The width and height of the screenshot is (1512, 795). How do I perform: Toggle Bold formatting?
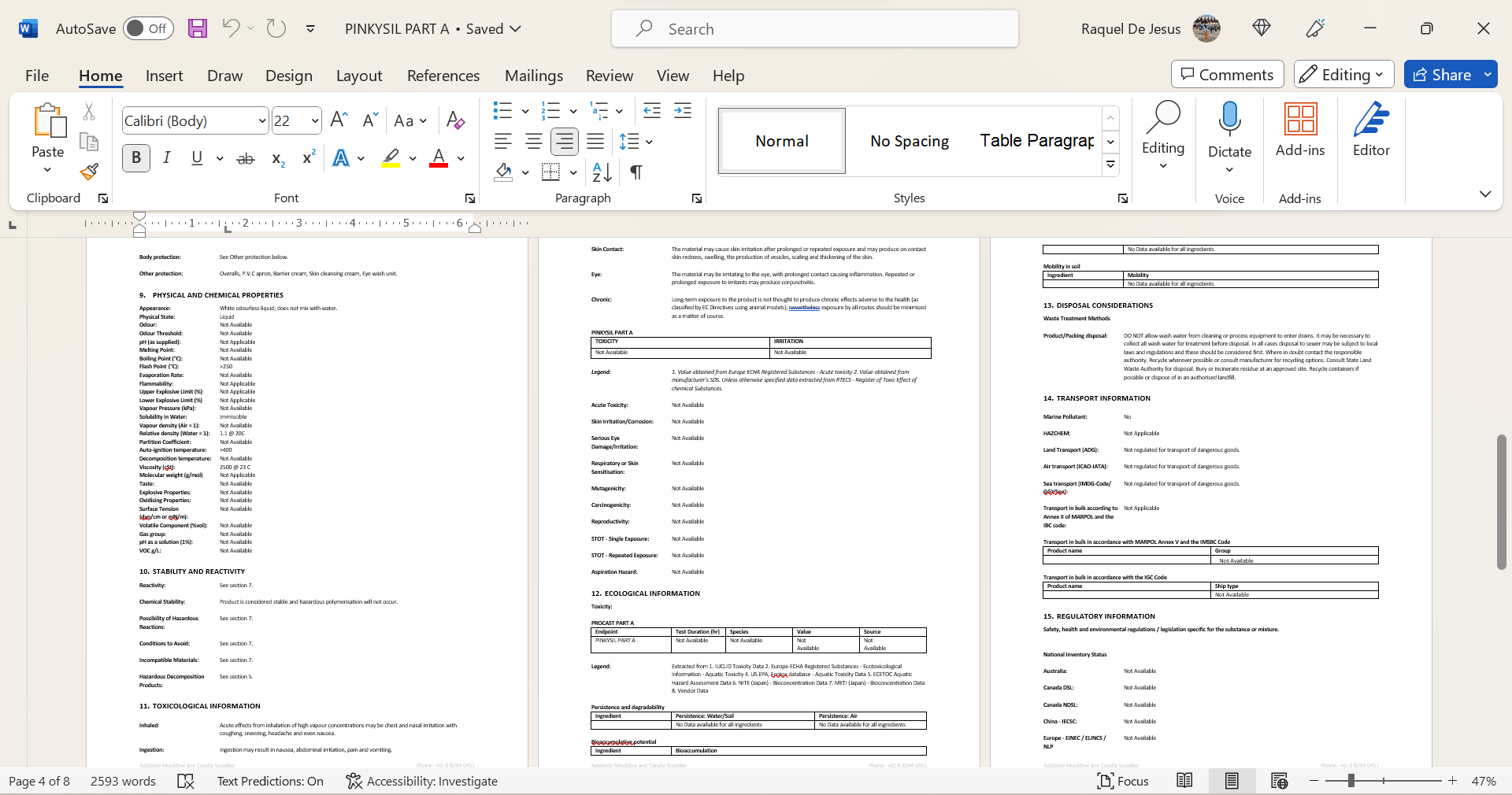136,158
